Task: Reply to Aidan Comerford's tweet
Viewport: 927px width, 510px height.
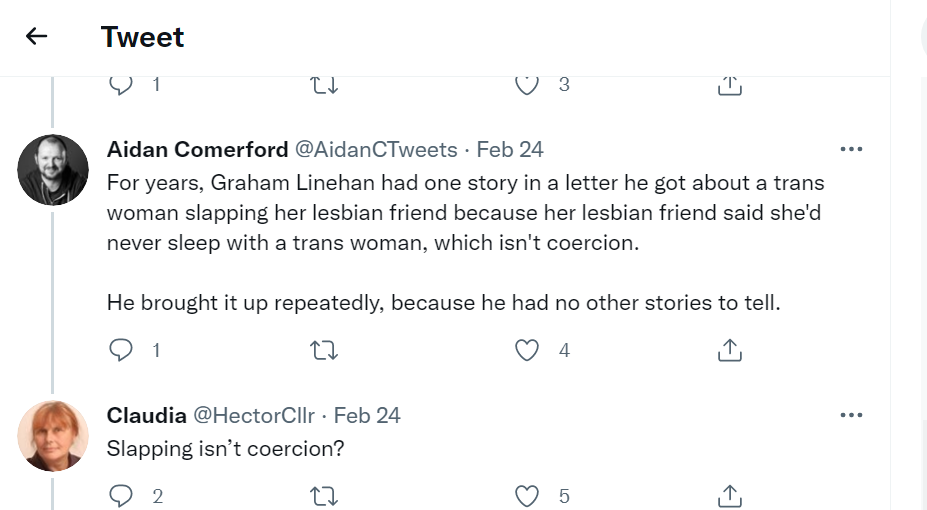Action: pos(120,349)
